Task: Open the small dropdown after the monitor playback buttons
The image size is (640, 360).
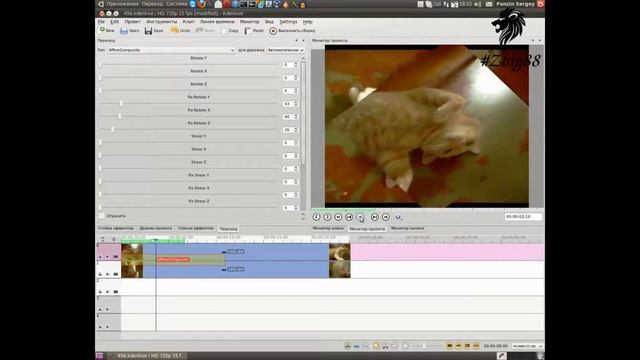Action: tap(398, 218)
